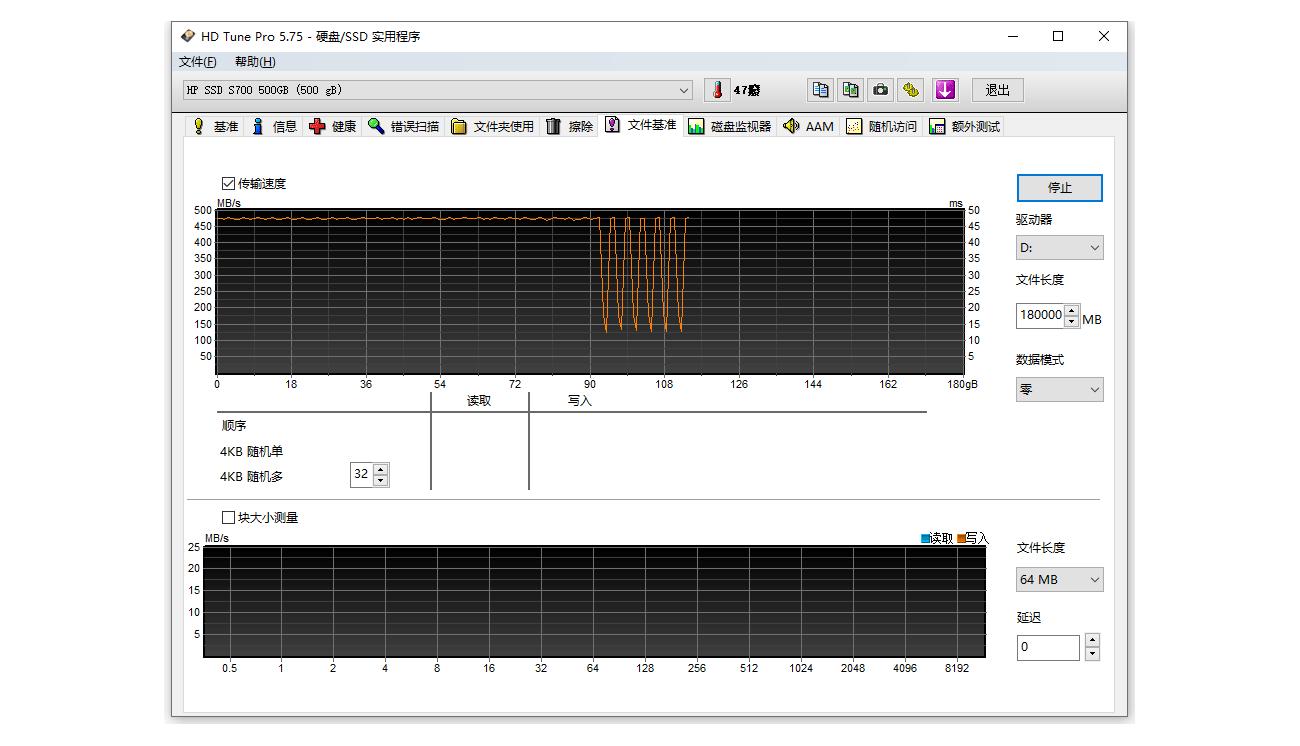
Task: Enable the 块大小测量 checkbox
Action: pos(228,518)
